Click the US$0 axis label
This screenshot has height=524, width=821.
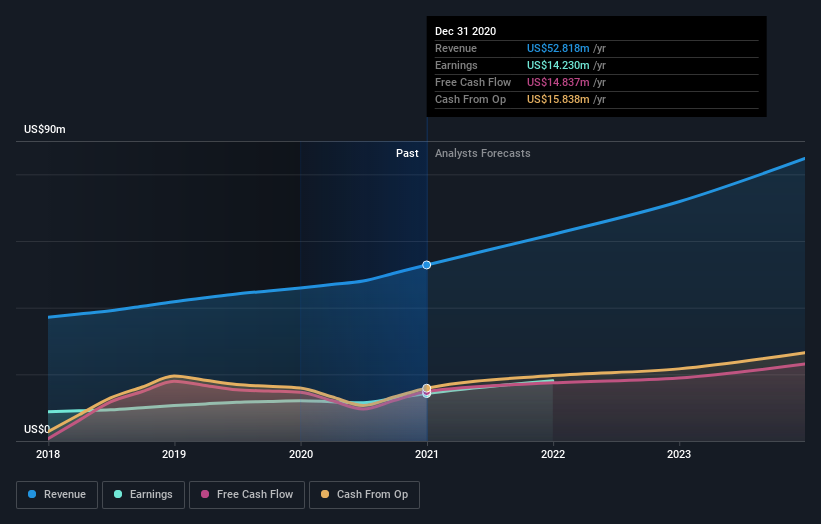[37, 429]
